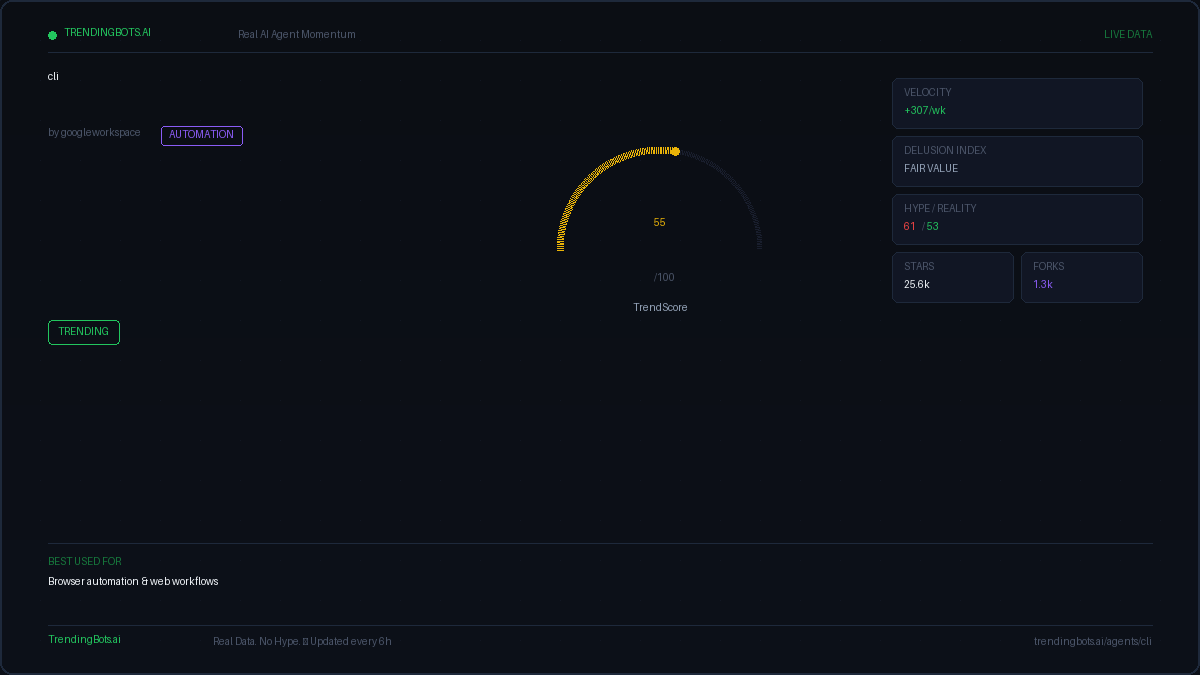Open the TrendingBots.ai footer link
This screenshot has width=1200, height=675.
(x=84, y=640)
